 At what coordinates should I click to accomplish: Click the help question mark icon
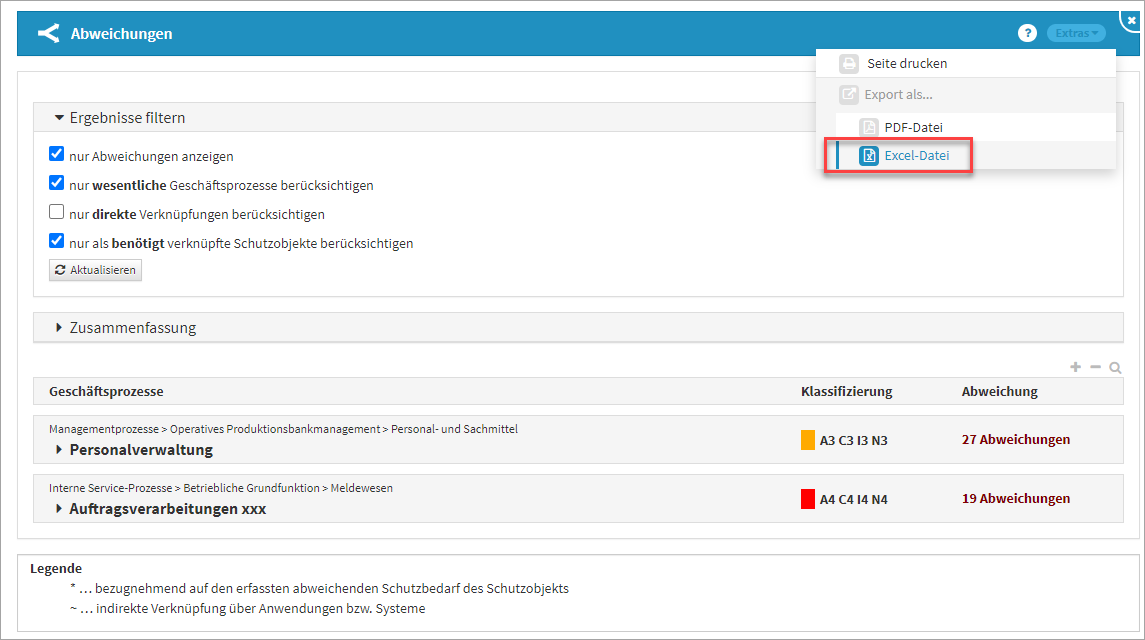click(1027, 33)
